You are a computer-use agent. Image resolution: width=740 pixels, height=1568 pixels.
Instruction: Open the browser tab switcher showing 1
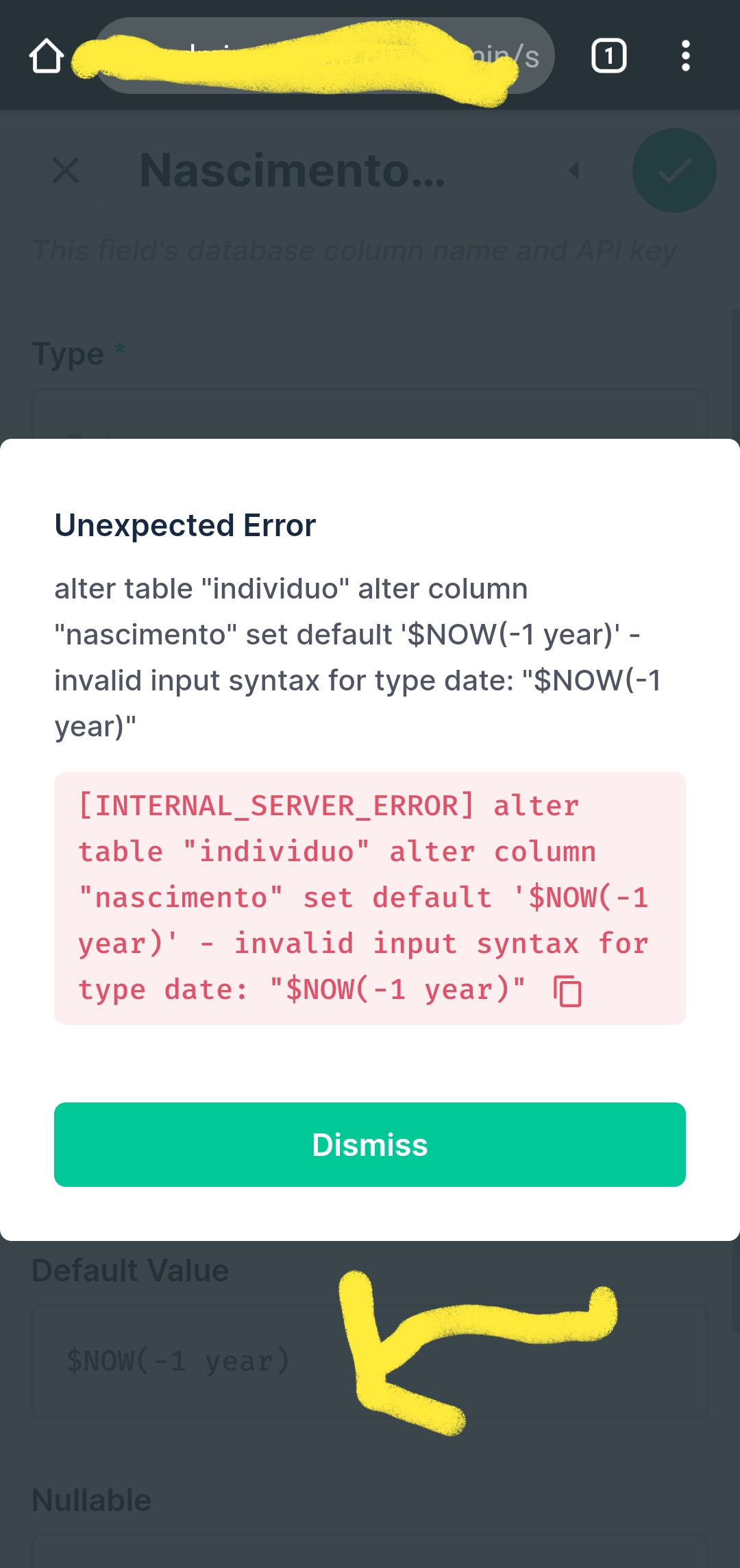click(x=608, y=56)
